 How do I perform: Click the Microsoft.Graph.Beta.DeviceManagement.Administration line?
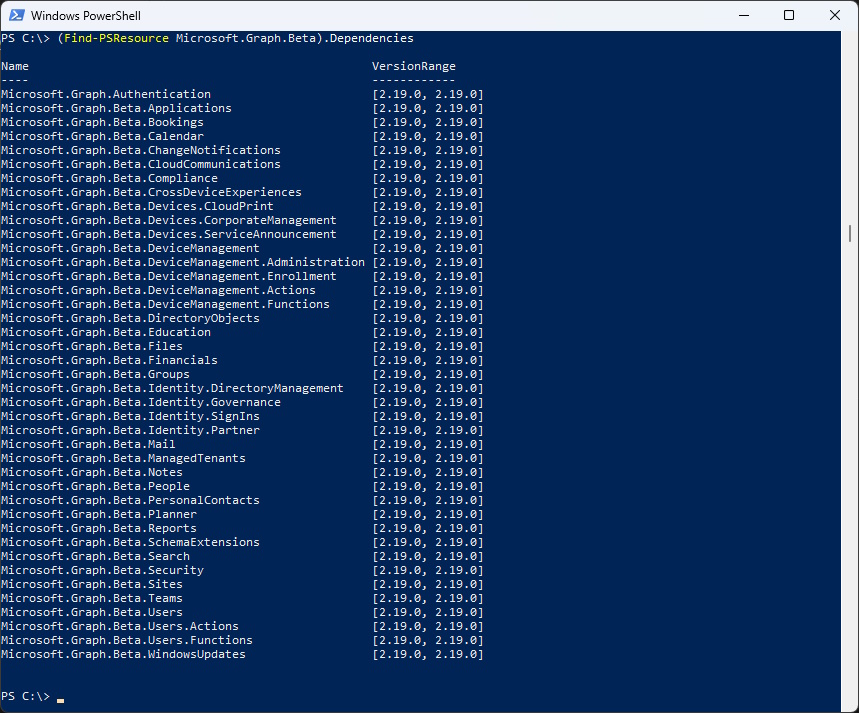click(183, 262)
